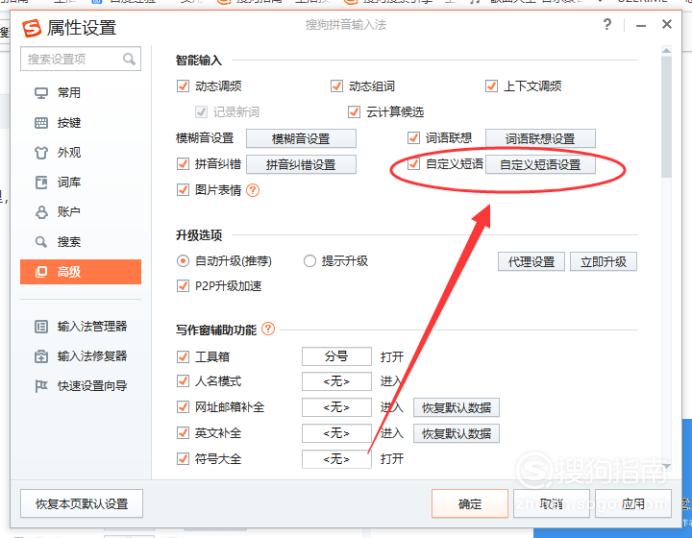
Task: Toggle the 云计算候选 checkbox
Action: (354, 112)
